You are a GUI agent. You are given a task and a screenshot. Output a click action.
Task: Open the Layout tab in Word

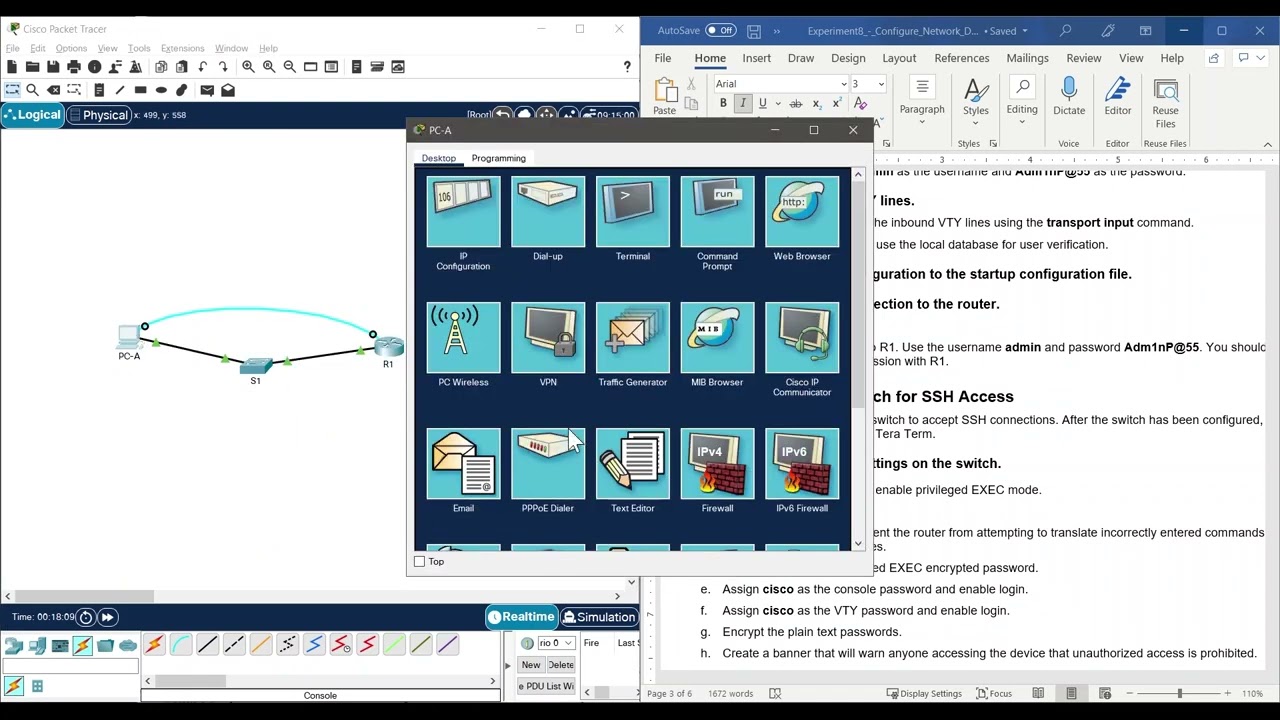(x=899, y=58)
